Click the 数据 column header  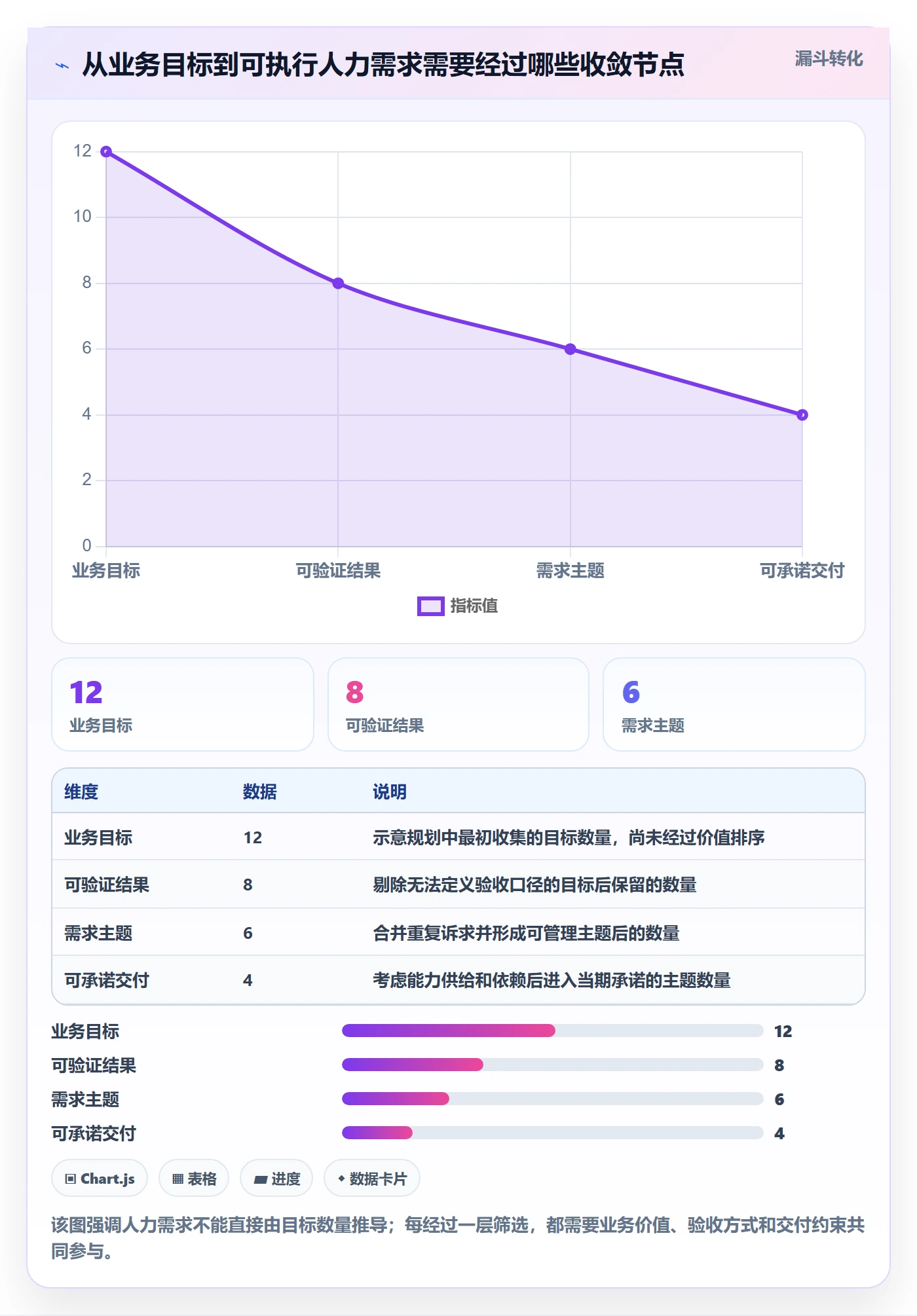[260, 792]
